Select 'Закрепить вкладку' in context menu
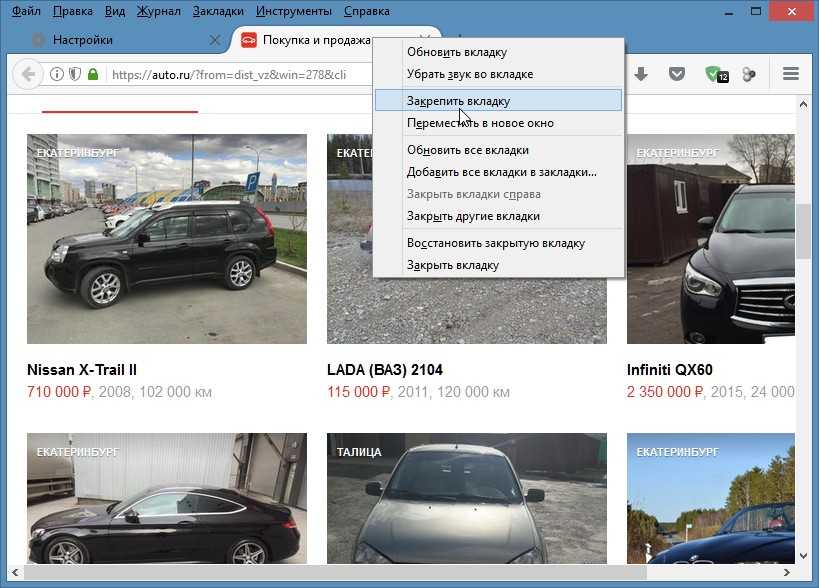Viewport: 819px width, 588px height. tap(458, 101)
